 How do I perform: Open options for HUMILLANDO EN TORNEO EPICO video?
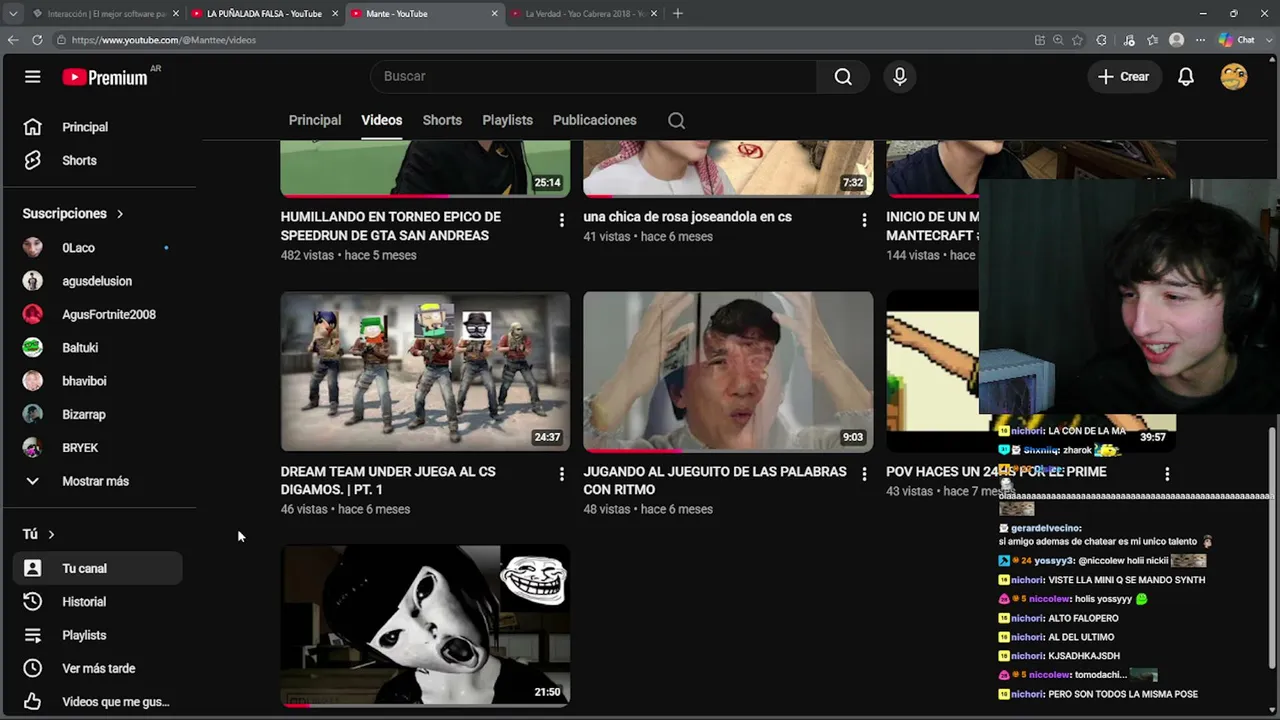click(x=561, y=220)
